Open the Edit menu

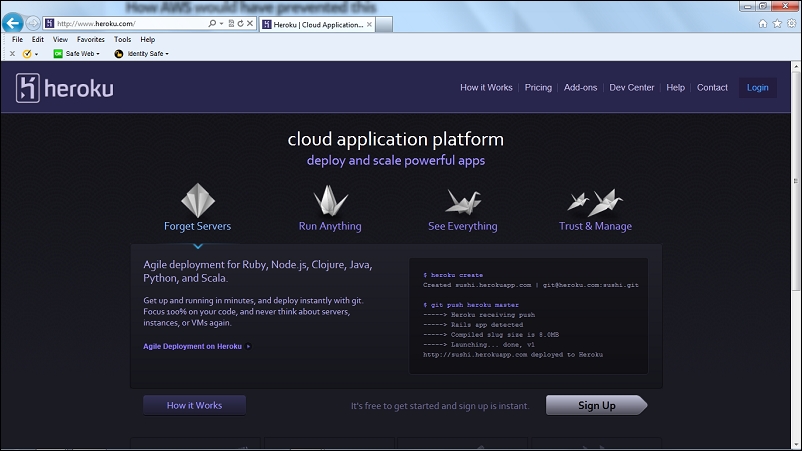38,39
